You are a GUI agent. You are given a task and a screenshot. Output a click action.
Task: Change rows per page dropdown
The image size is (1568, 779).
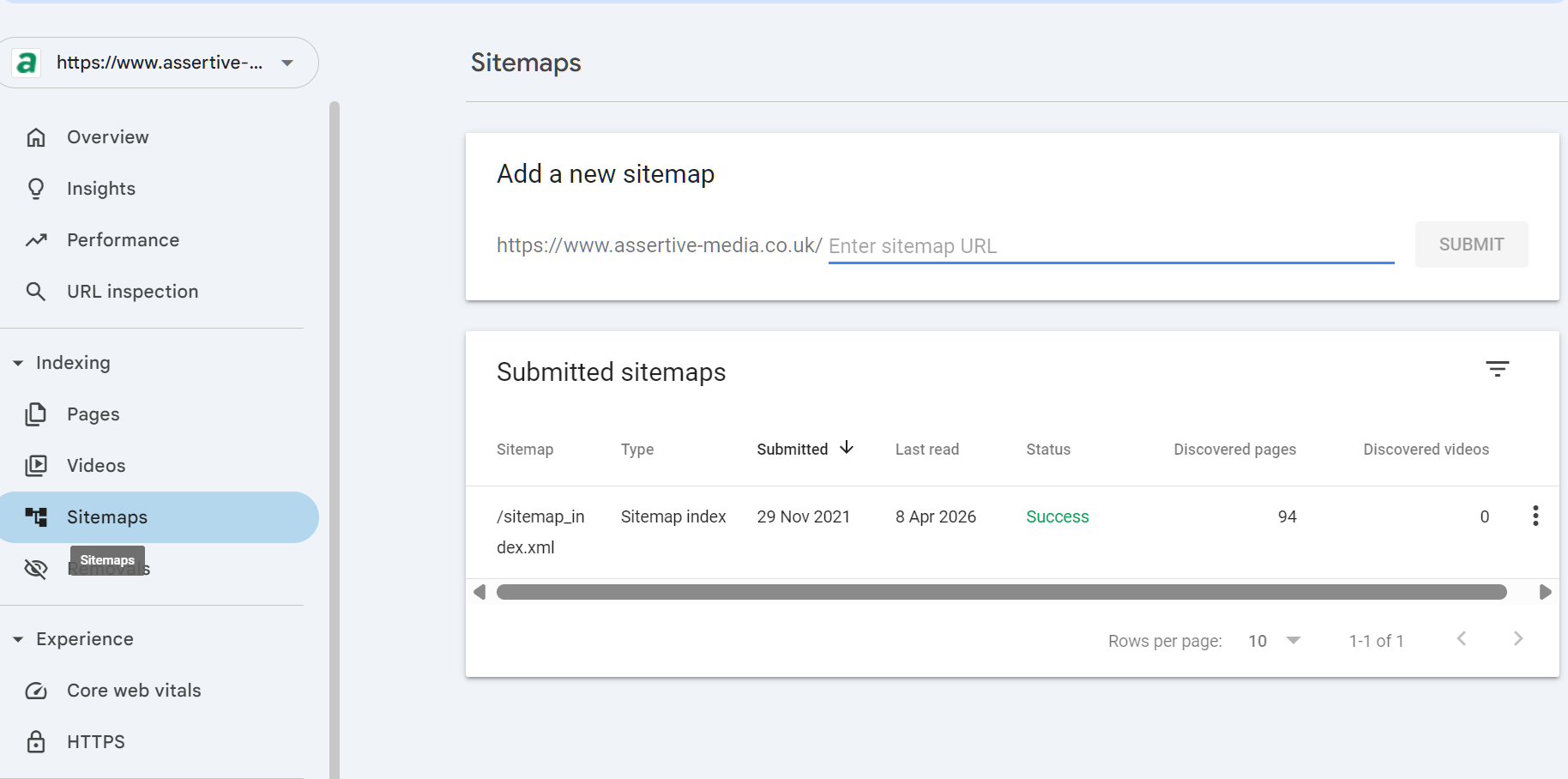tap(1275, 641)
